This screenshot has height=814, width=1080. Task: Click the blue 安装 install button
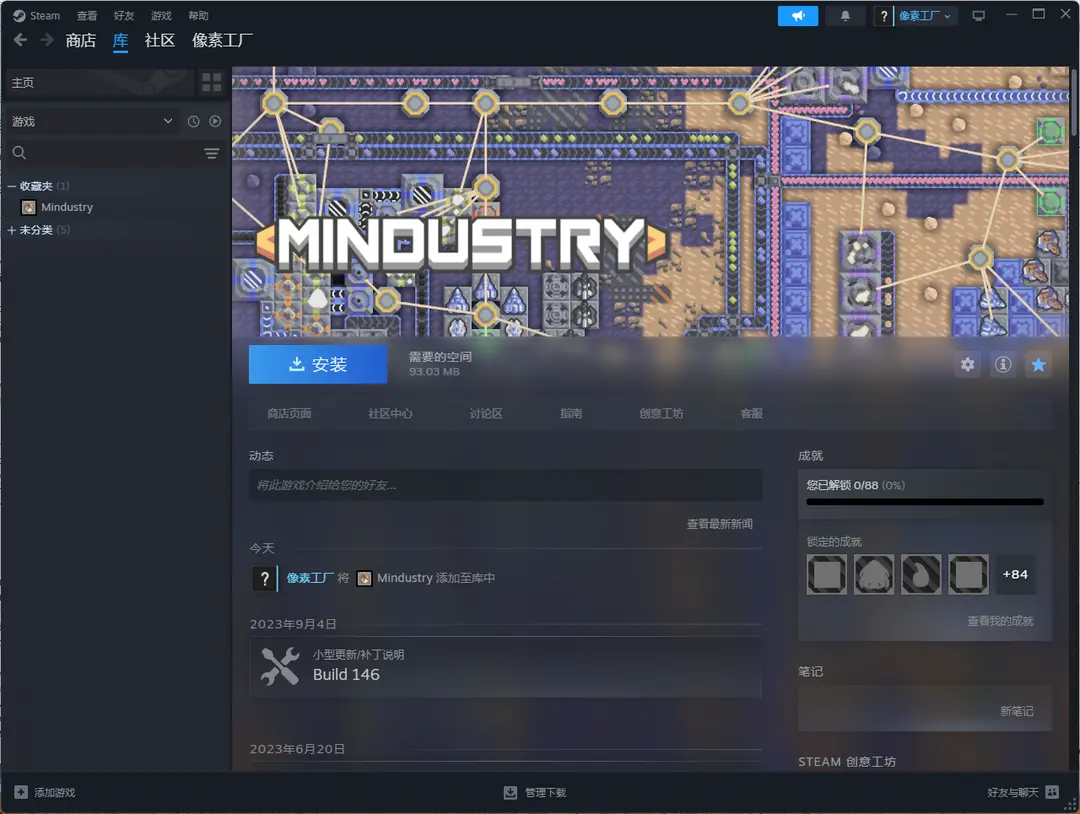click(318, 364)
